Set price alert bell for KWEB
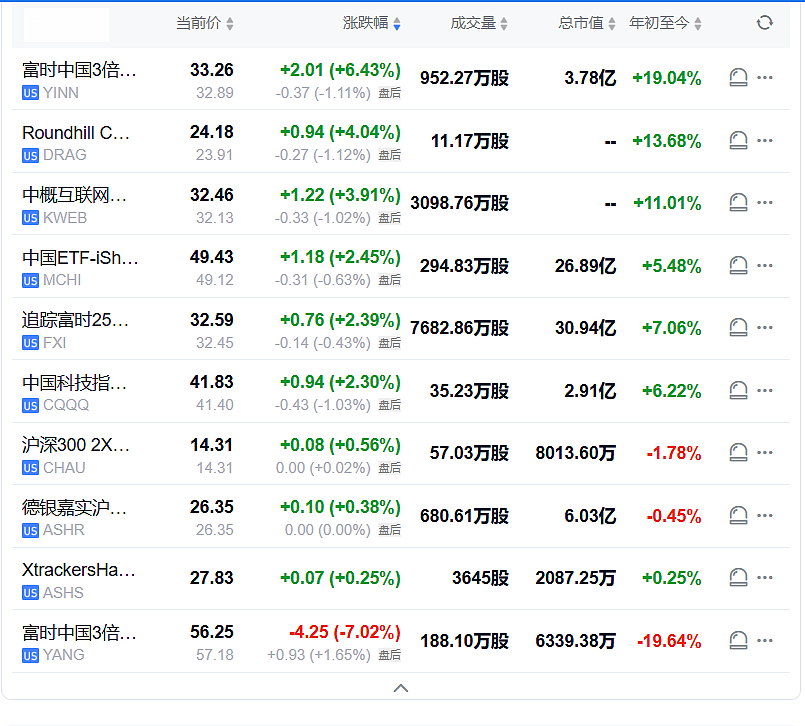Screen dimensions: 805x726 (738, 202)
